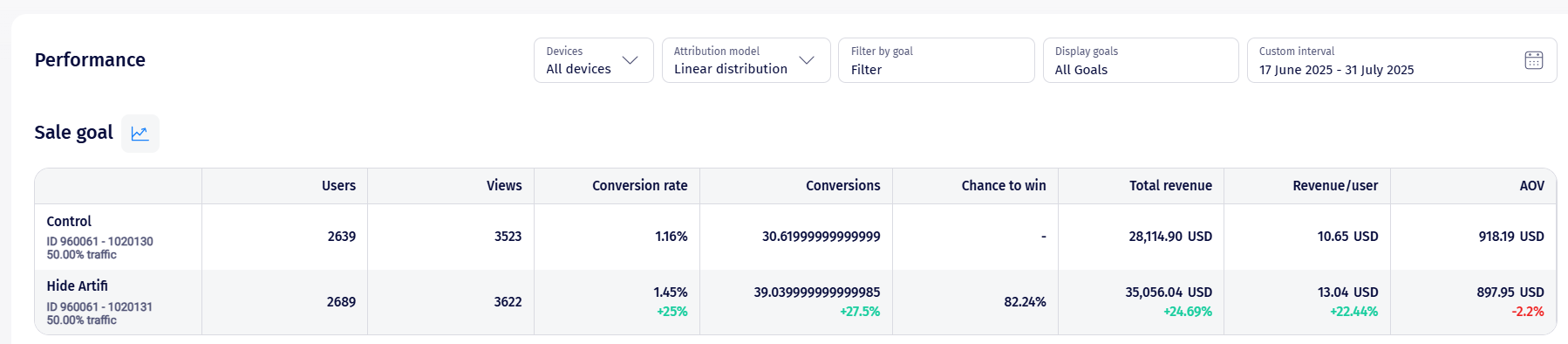This screenshot has height=344, width=1568.
Task: Click the +24.69% revenue uplift
Action: (1188, 312)
